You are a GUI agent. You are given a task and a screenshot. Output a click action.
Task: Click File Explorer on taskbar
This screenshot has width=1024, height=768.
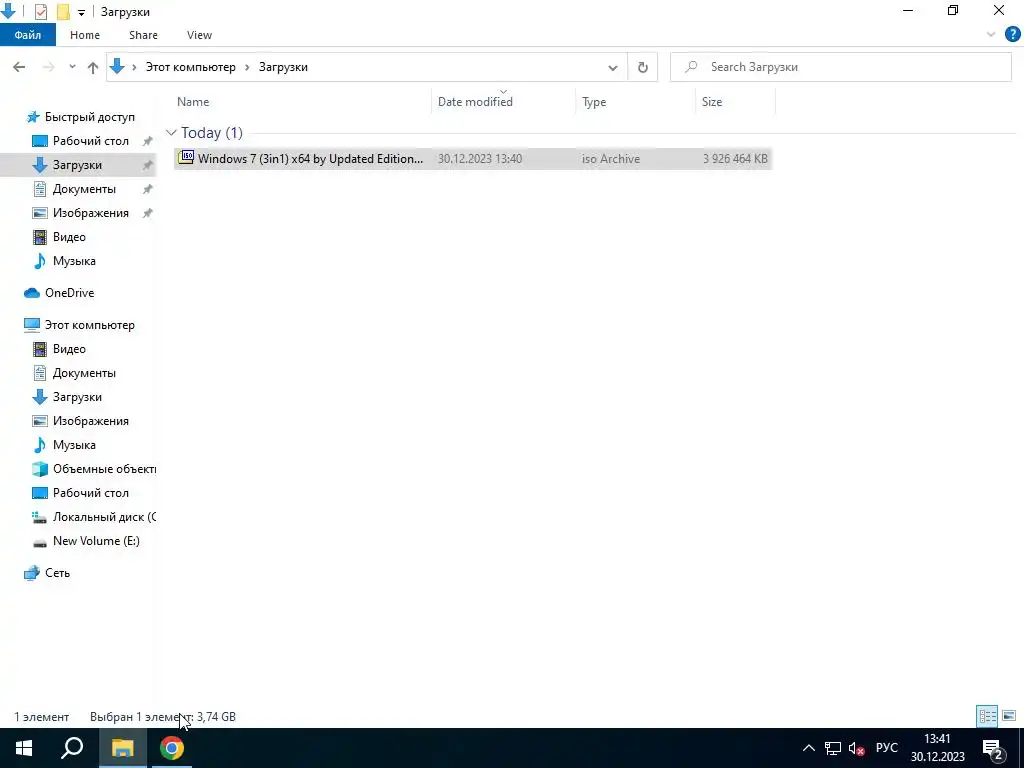coord(122,748)
